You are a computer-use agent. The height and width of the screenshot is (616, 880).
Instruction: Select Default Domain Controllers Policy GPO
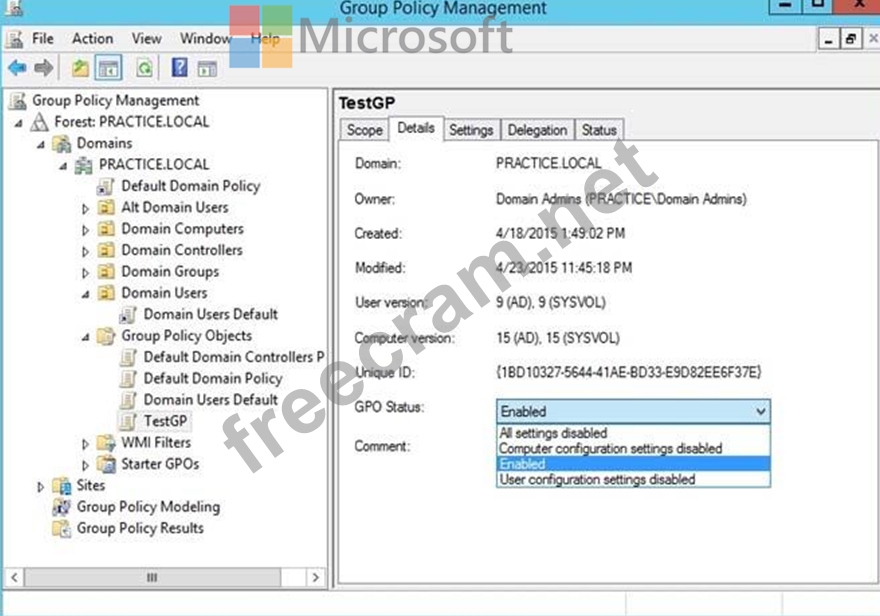click(x=233, y=357)
